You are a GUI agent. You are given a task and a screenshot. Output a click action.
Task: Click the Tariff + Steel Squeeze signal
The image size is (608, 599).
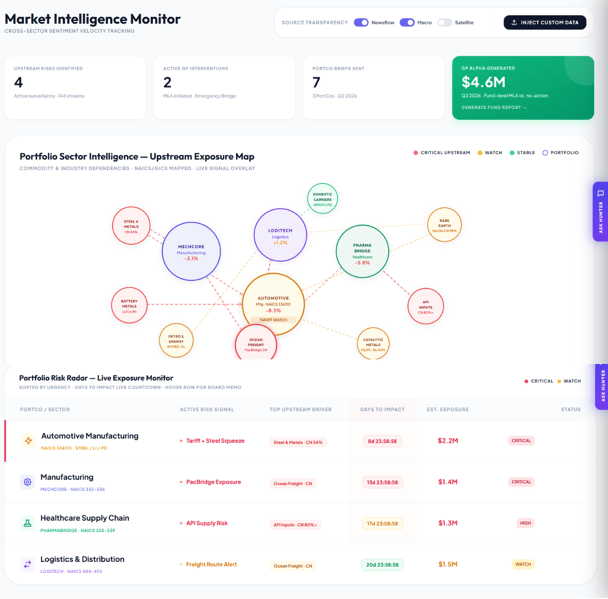pos(215,441)
